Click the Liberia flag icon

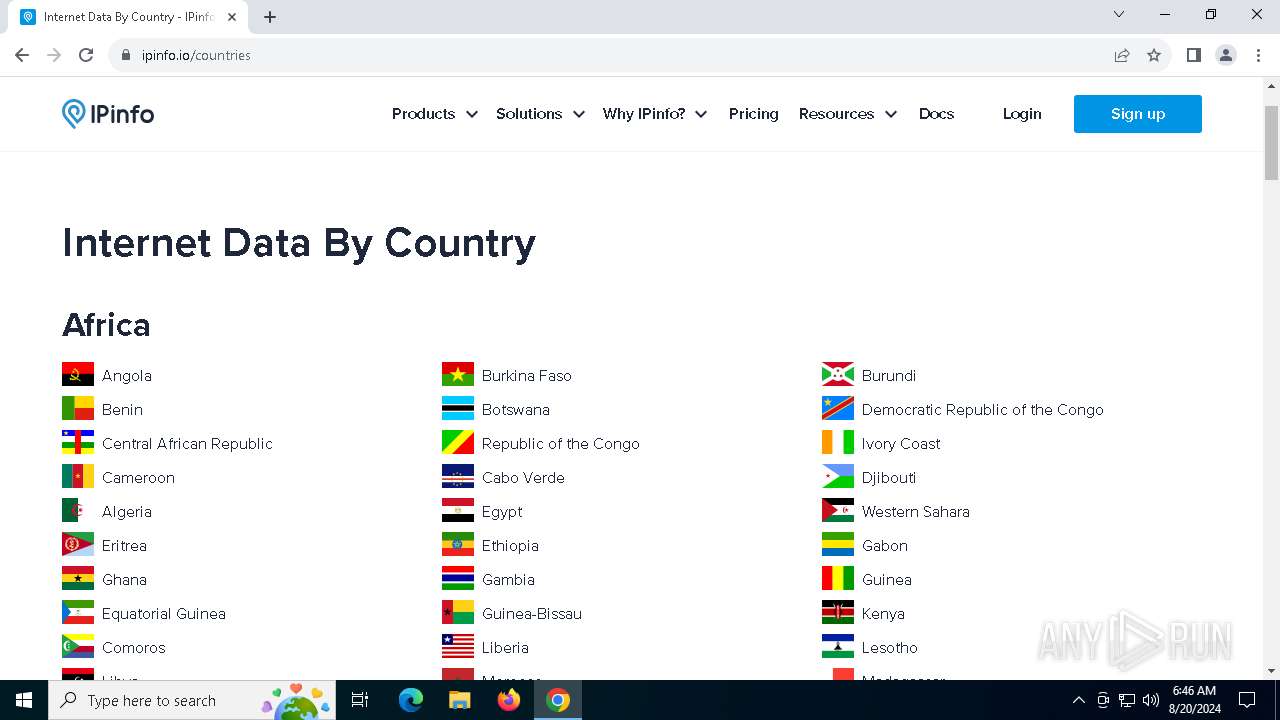coord(458,647)
